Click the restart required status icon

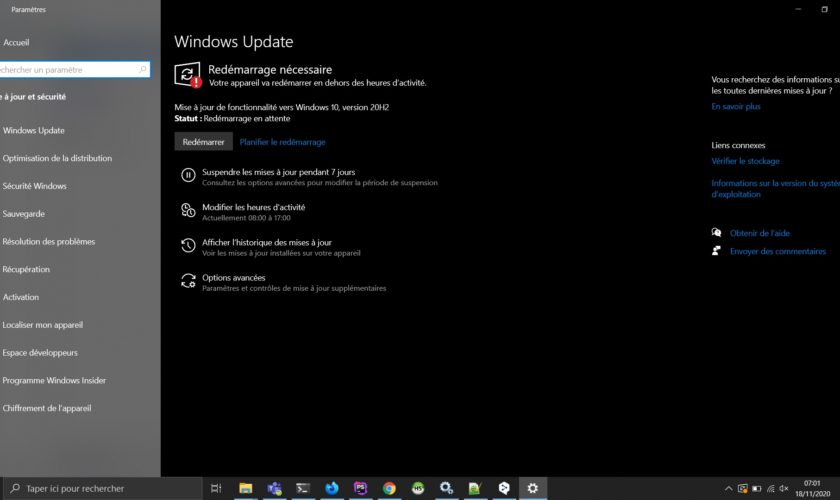point(187,75)
